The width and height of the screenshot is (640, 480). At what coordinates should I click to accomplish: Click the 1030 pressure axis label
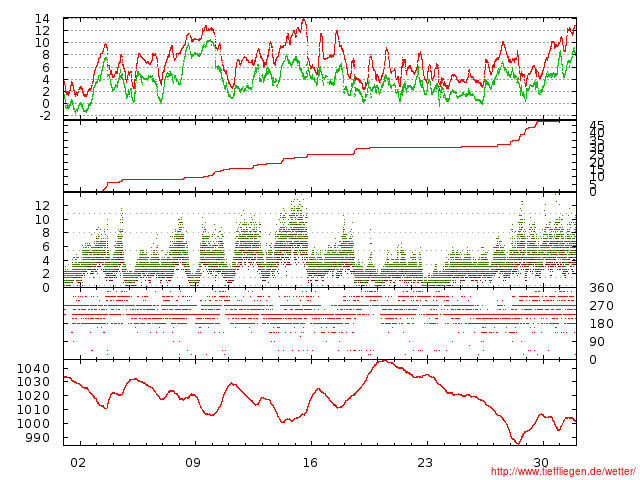(33, 382)
